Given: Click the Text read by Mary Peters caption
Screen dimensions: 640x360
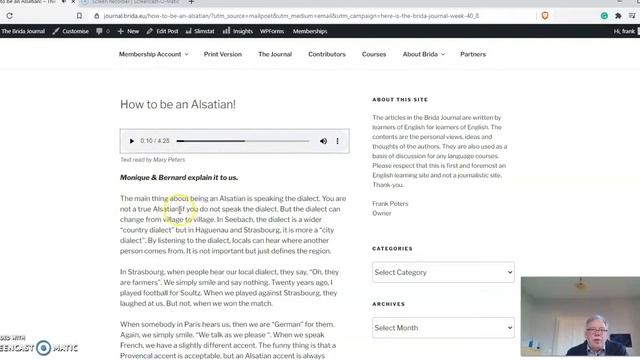Looking at the screenshot, I should (153, 160).
